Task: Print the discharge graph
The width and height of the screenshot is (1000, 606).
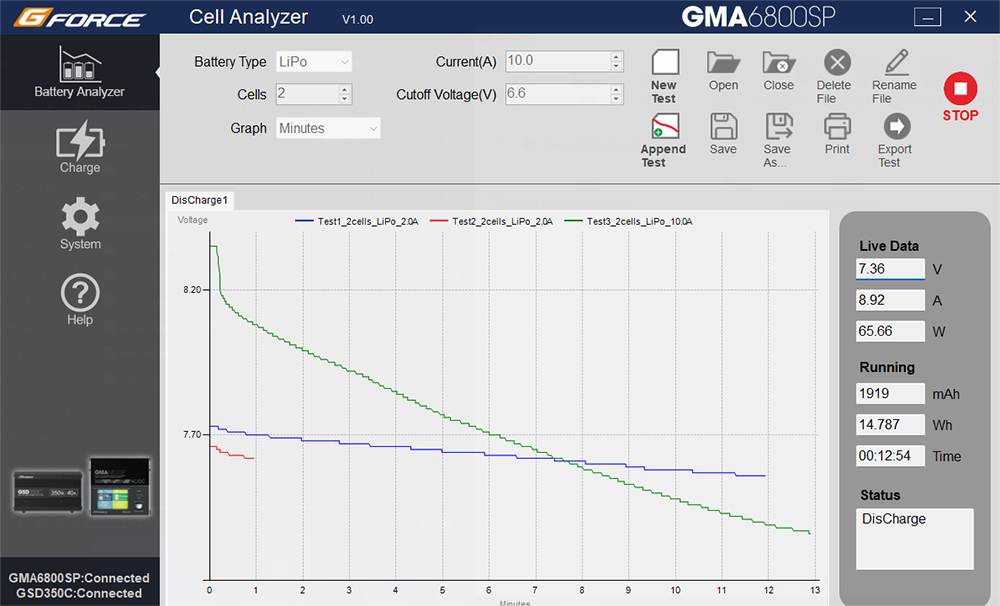Action: (x=837, y=134)
